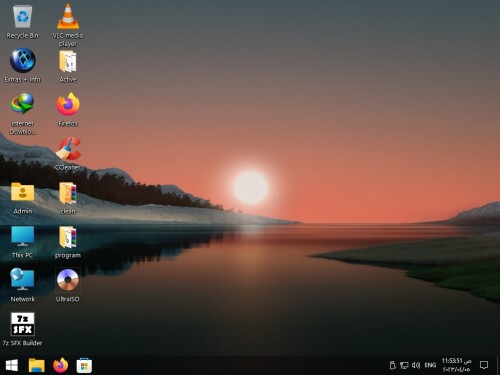
Task: Start CCleaner from the desktop
Action: pos(68,154)
